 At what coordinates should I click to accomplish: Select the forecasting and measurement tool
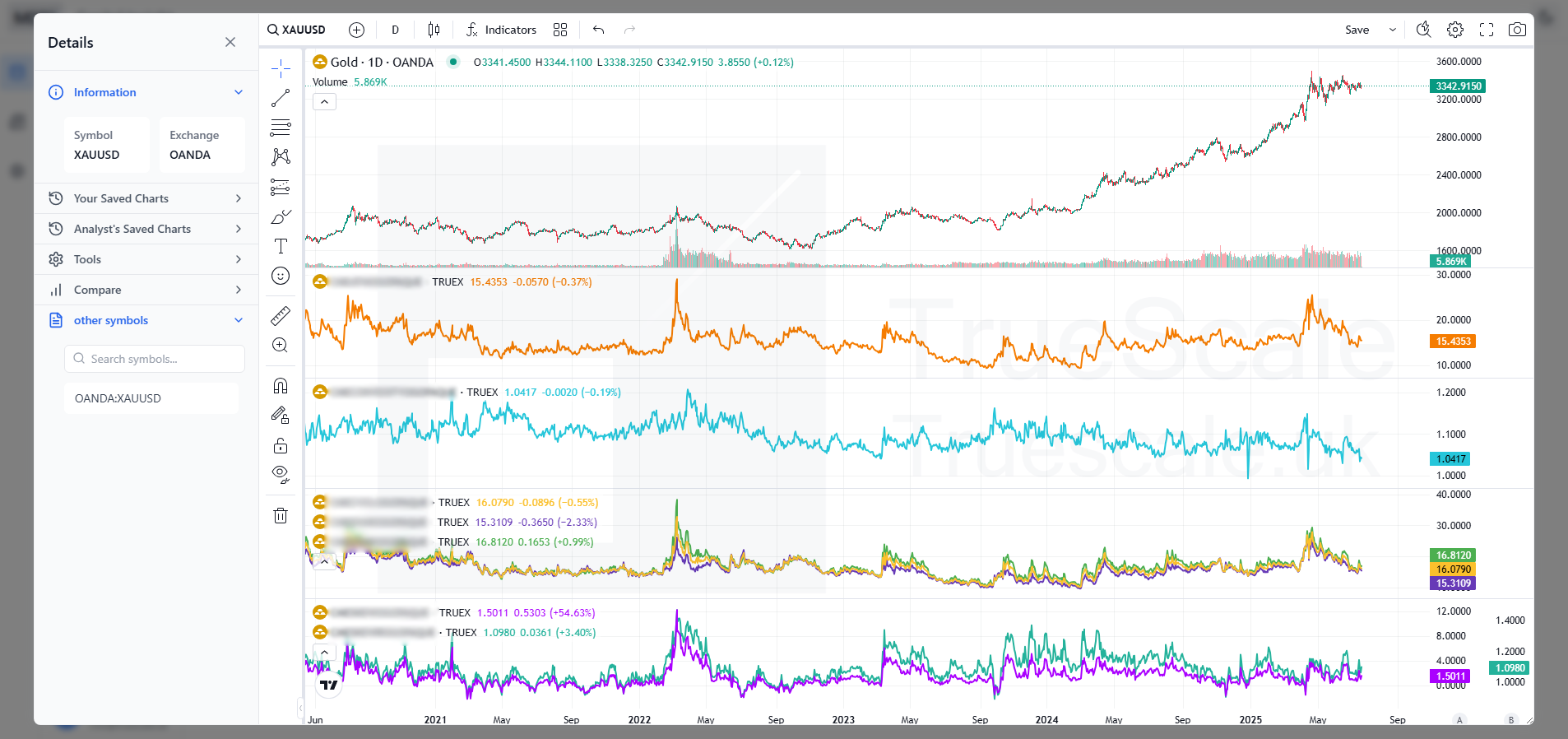[281, 187]
